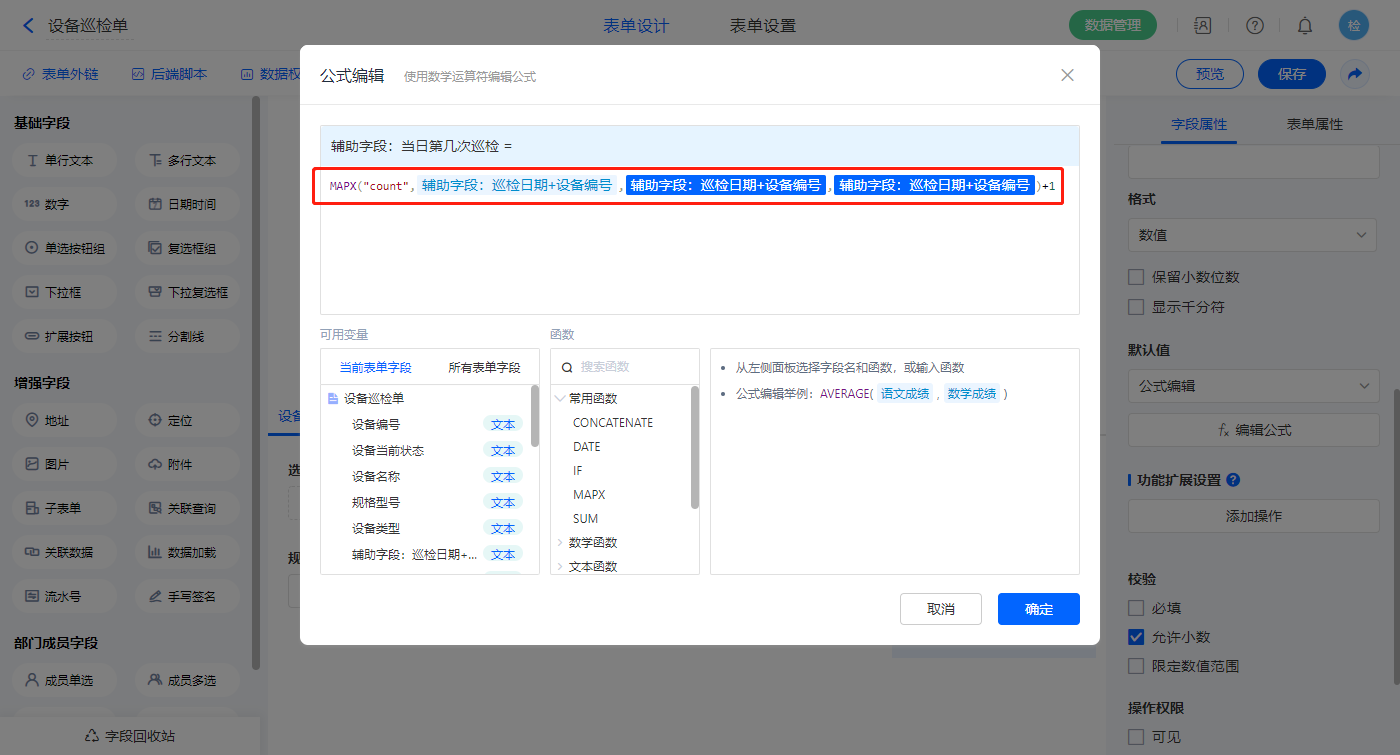Click the 功能扩展设置 help icon

tap(1233, 480)
